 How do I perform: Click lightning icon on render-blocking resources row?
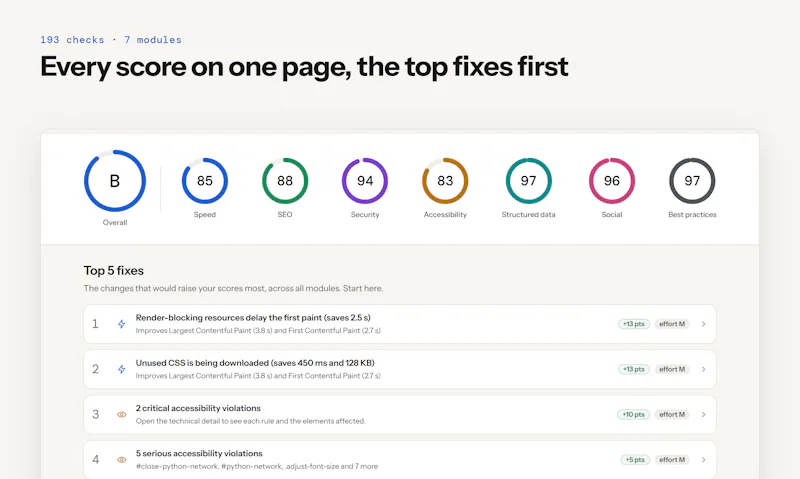coord(121,324)
